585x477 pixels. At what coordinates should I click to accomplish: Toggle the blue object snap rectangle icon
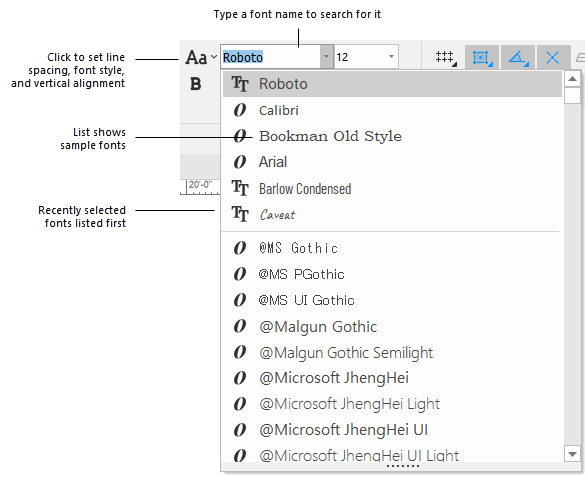click(482, 57)
